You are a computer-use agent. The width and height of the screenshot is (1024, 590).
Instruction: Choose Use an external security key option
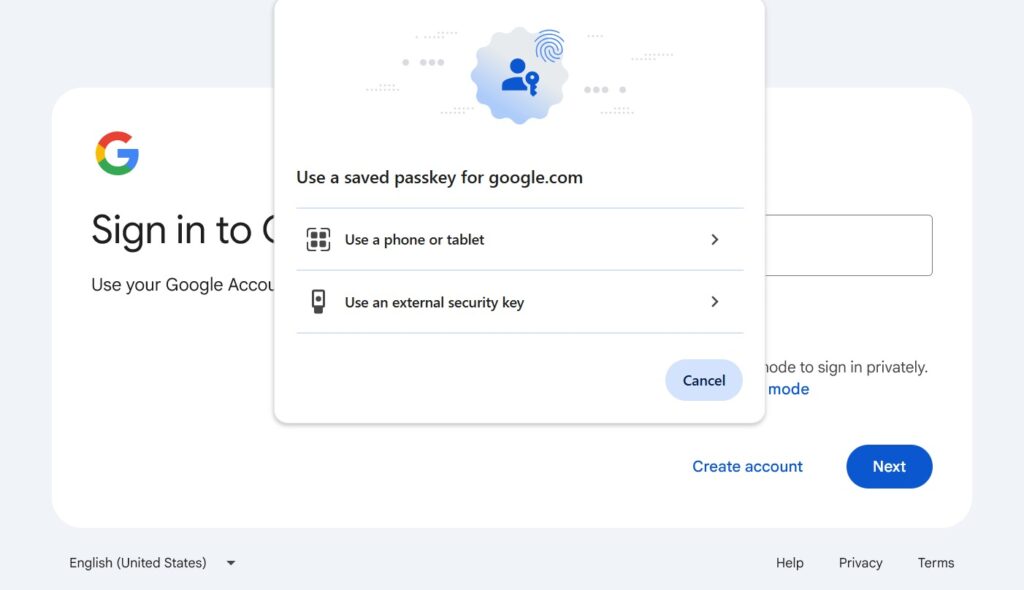pos(520,302)
